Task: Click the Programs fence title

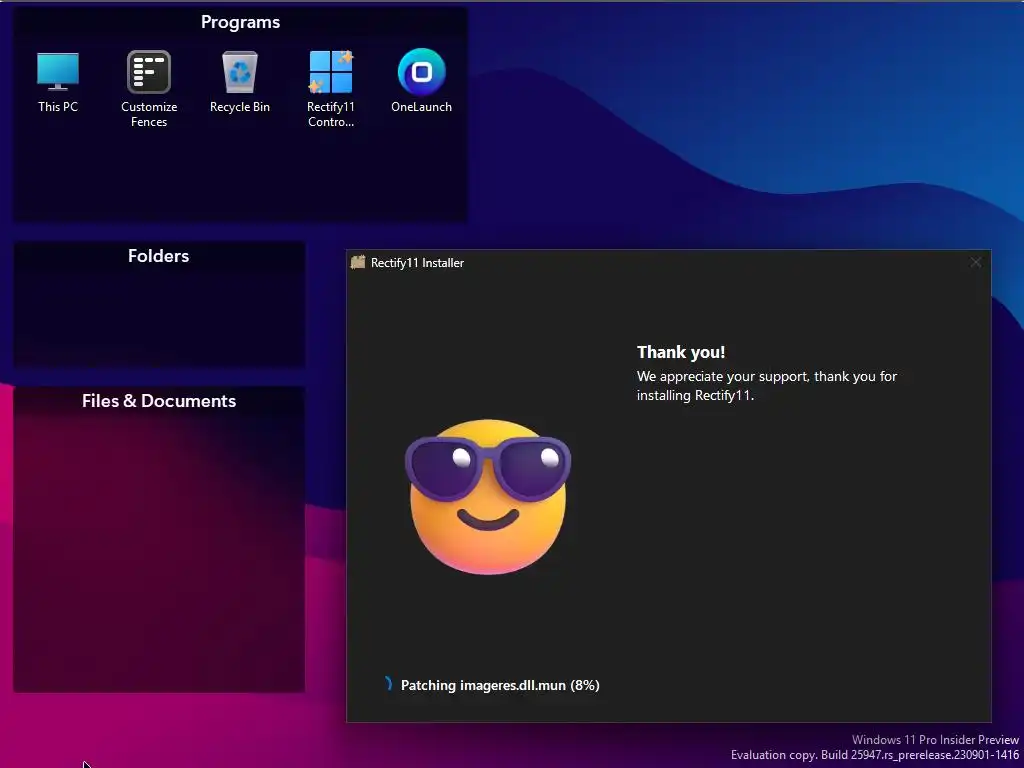Action: tap(240, 22)
